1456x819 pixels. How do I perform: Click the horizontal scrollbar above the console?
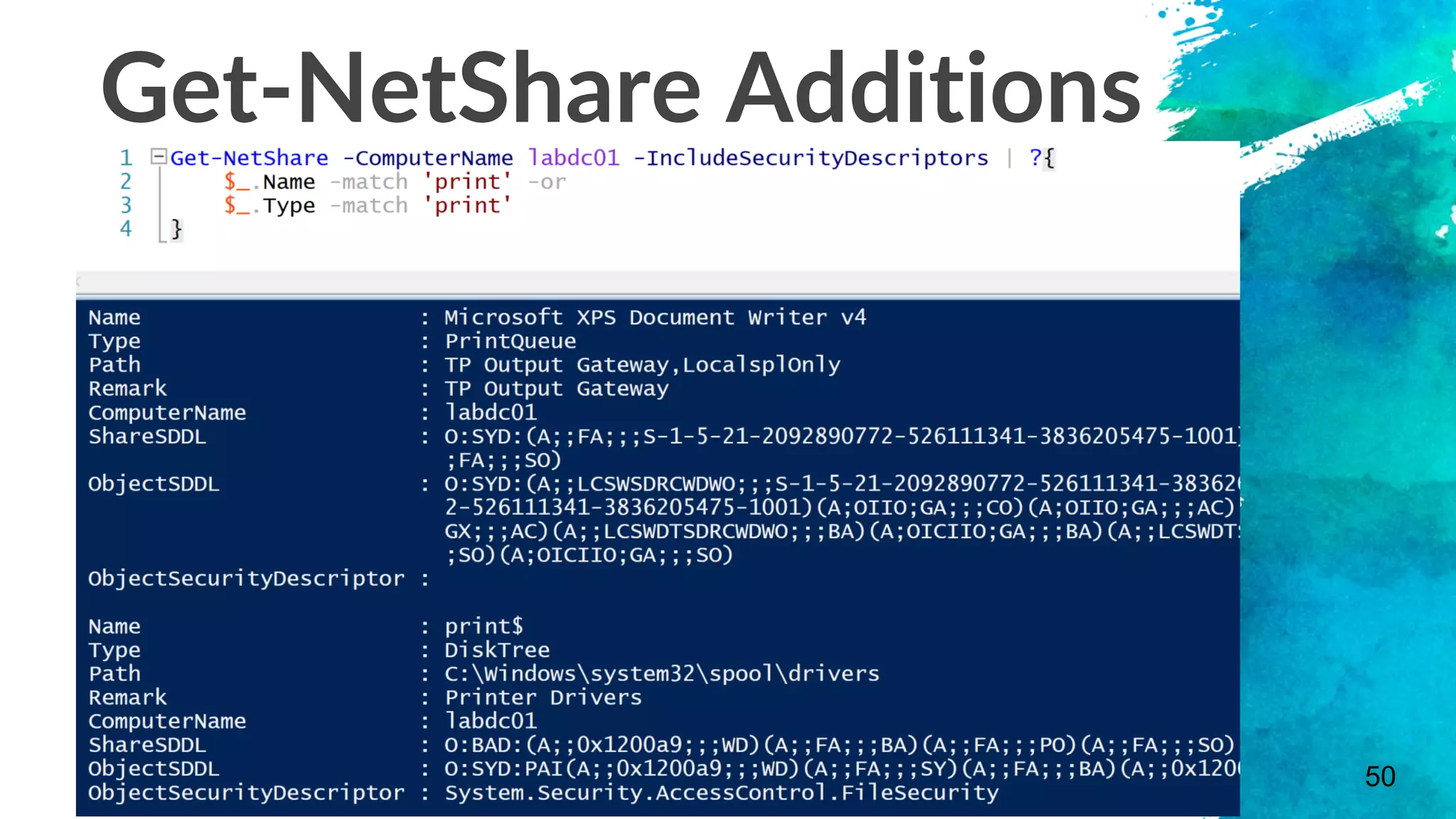(x=658, y=282)
